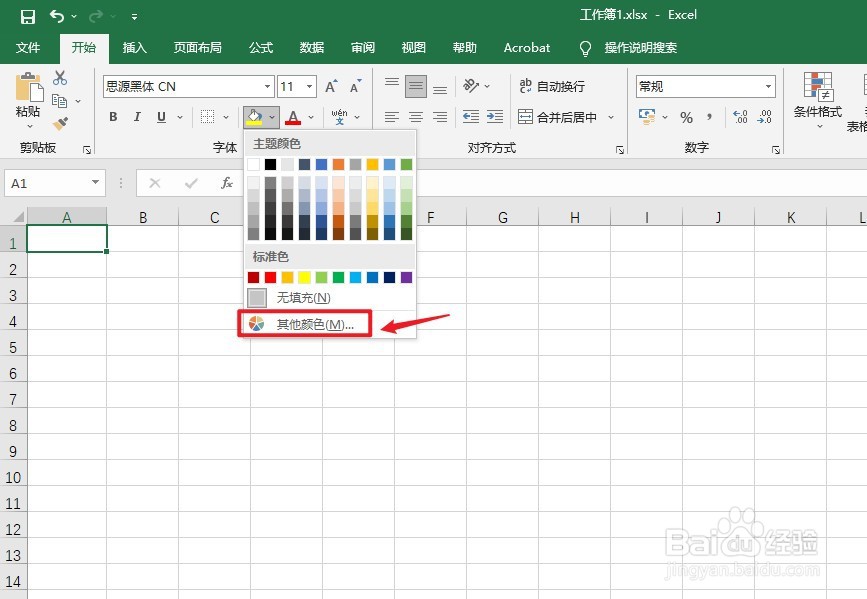This screenshot has height=599, width=867.
Task: Click the align right icon
Action: click(440, 117)
